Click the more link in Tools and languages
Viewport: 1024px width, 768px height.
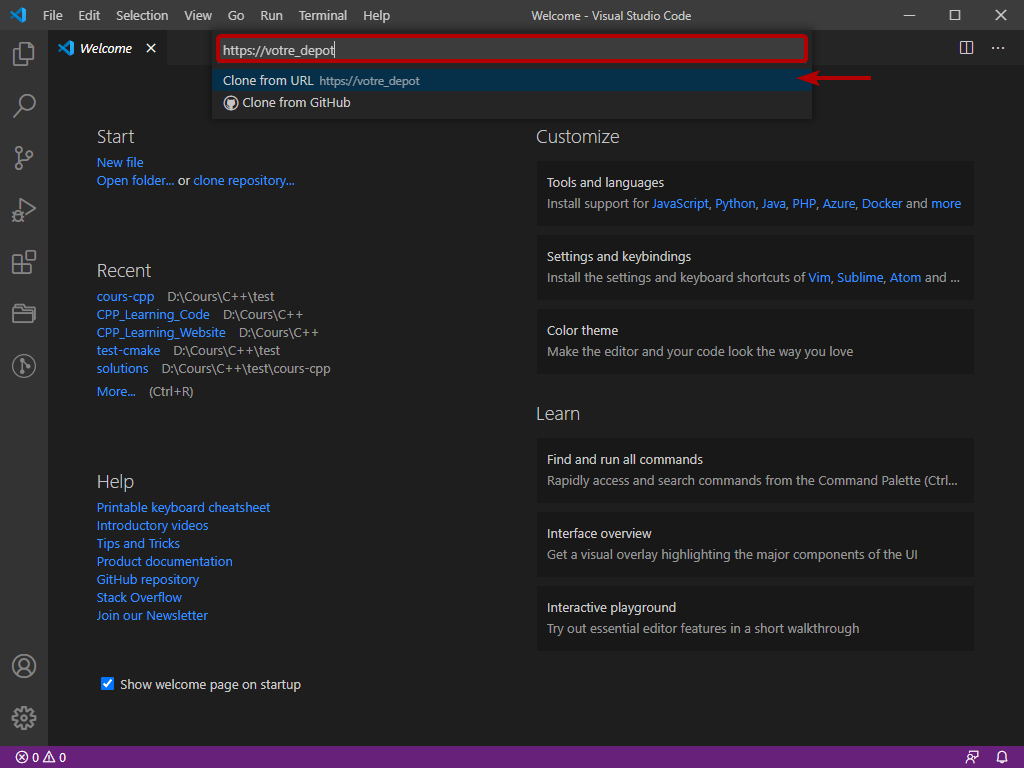pos(946,204)
